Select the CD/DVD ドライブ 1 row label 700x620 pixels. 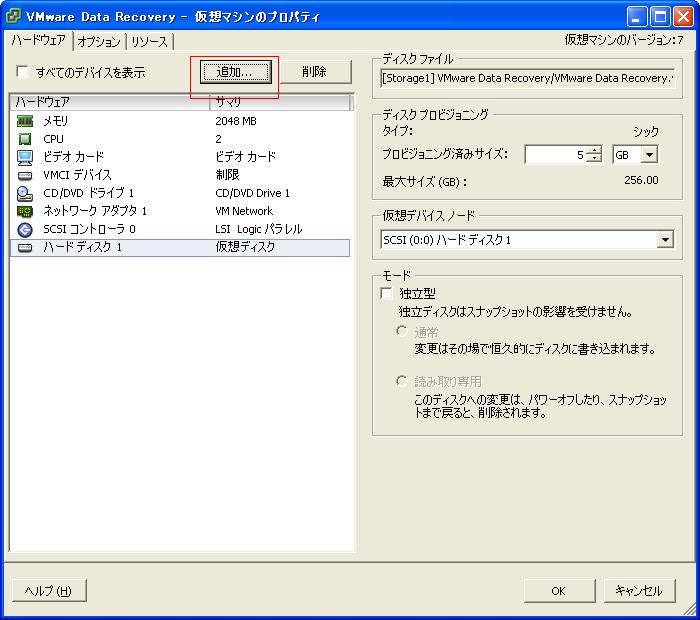tap(88, 193)
